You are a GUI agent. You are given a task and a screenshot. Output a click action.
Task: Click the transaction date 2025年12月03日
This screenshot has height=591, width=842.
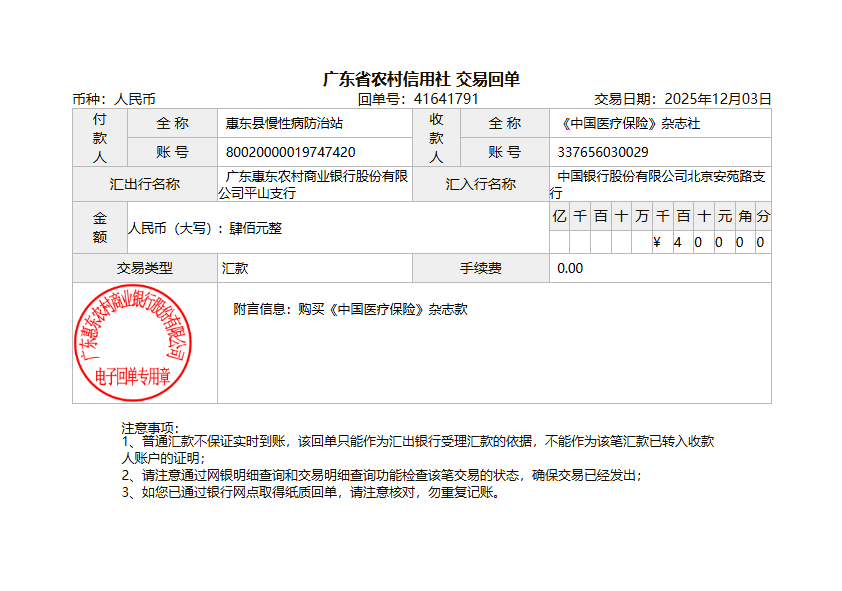click(x=718, y=99)
